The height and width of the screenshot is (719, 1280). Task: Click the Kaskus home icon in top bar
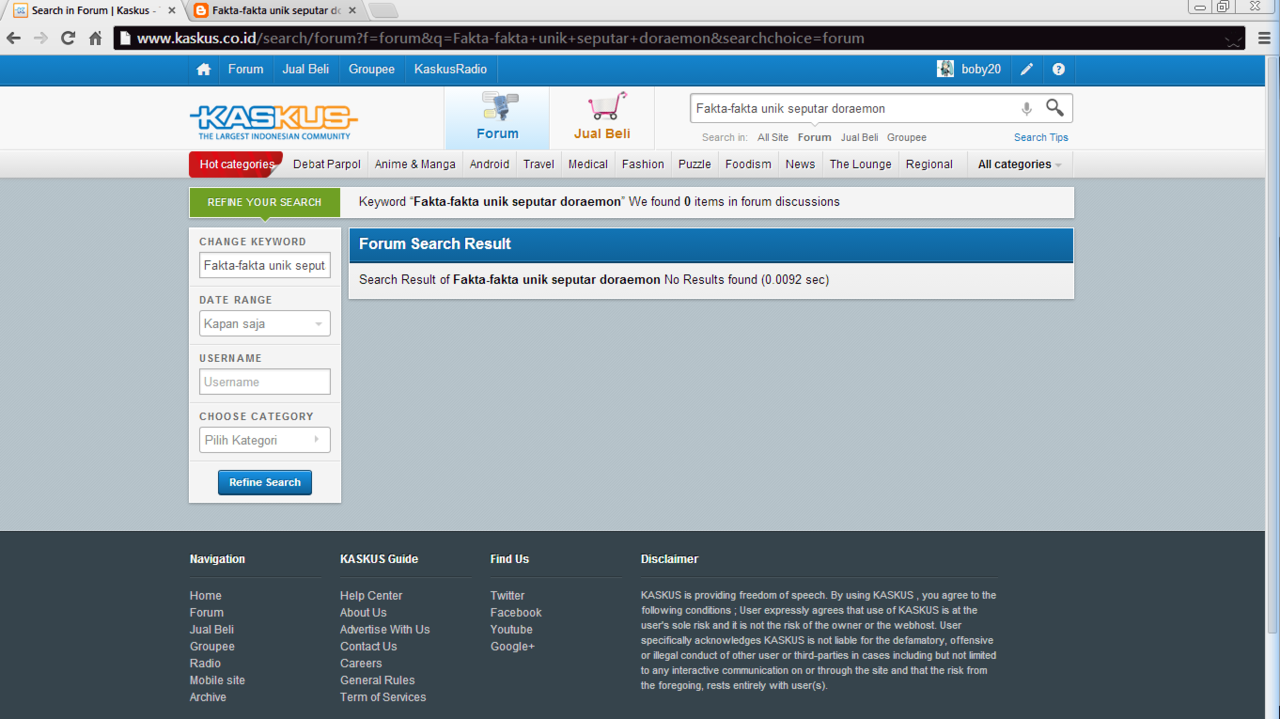(x=204, y=69)
